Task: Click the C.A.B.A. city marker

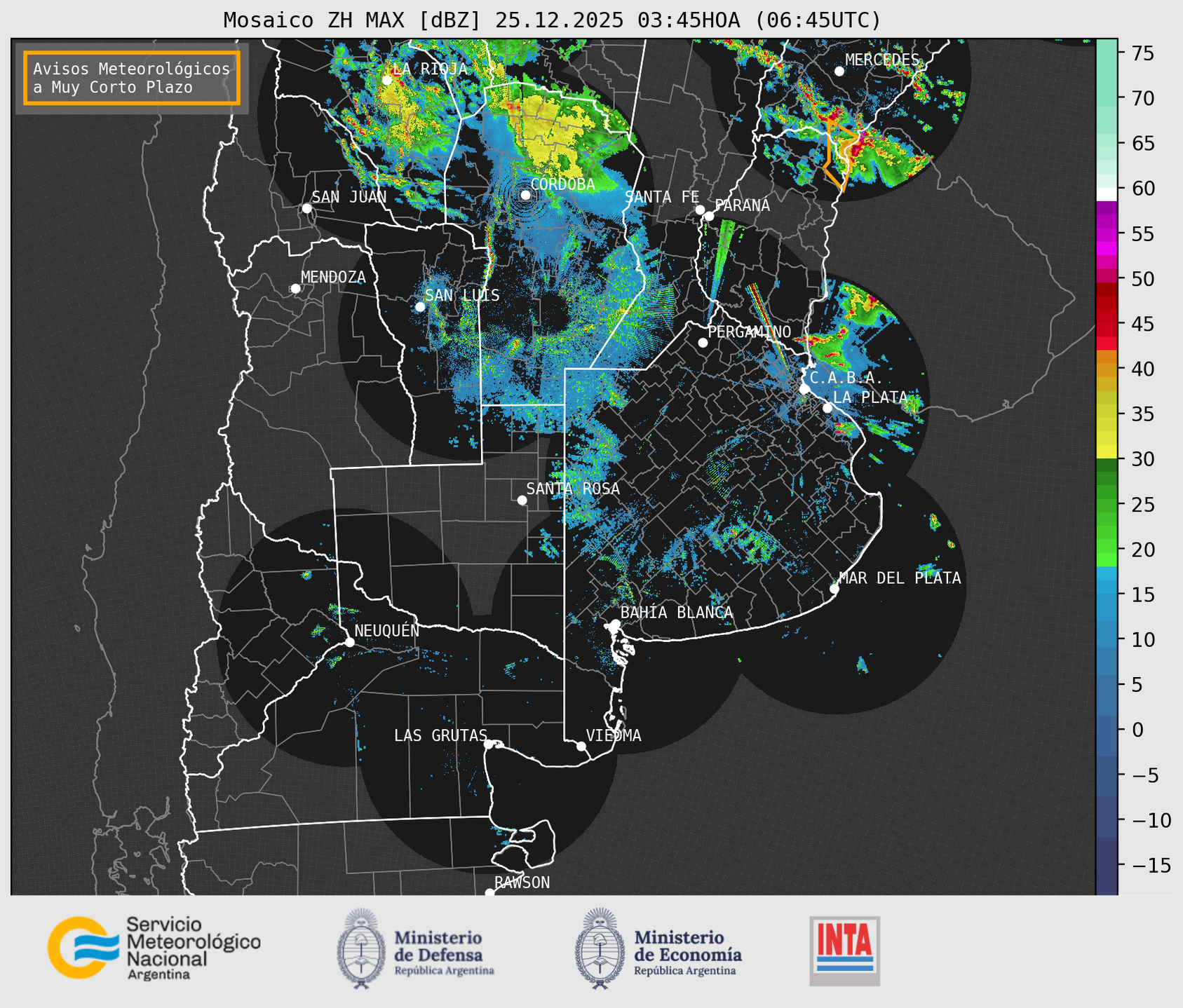Action: (804, 388)
